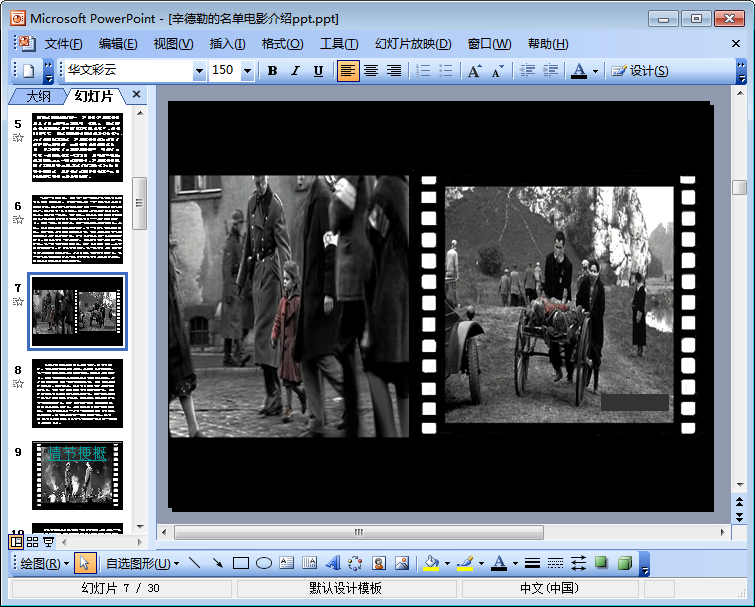Screen dimensions: 755x607
Task: Open line color dropdown arrow
Action: pyautogui.click(x=481, y=563)
